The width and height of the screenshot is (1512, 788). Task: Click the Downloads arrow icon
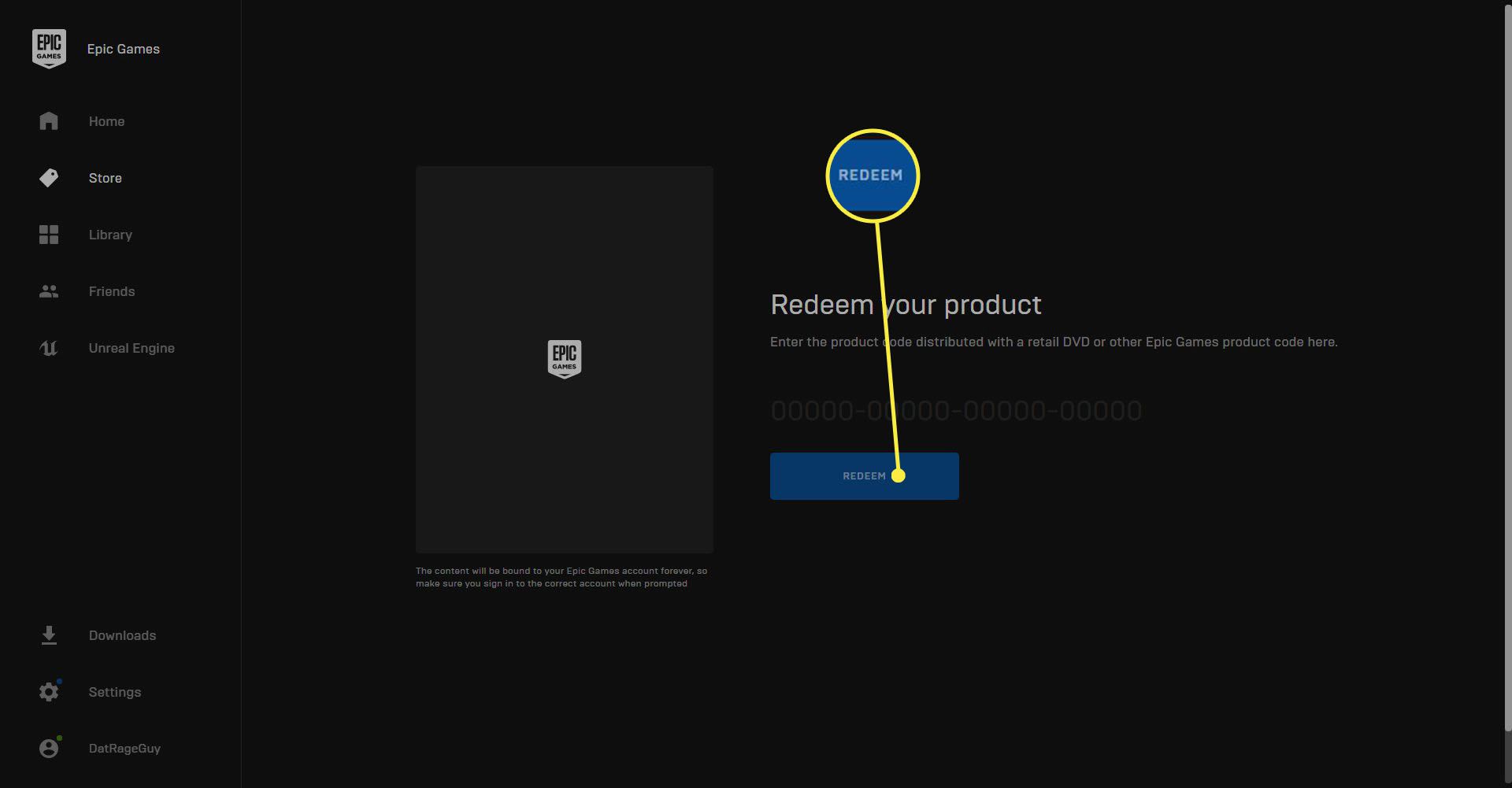coord(49,635)
